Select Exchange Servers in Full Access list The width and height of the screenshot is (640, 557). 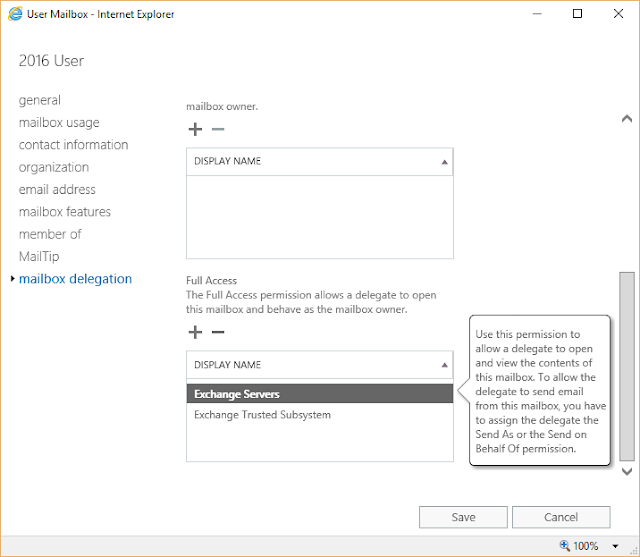pyautogui.click(x=320, y=394)
